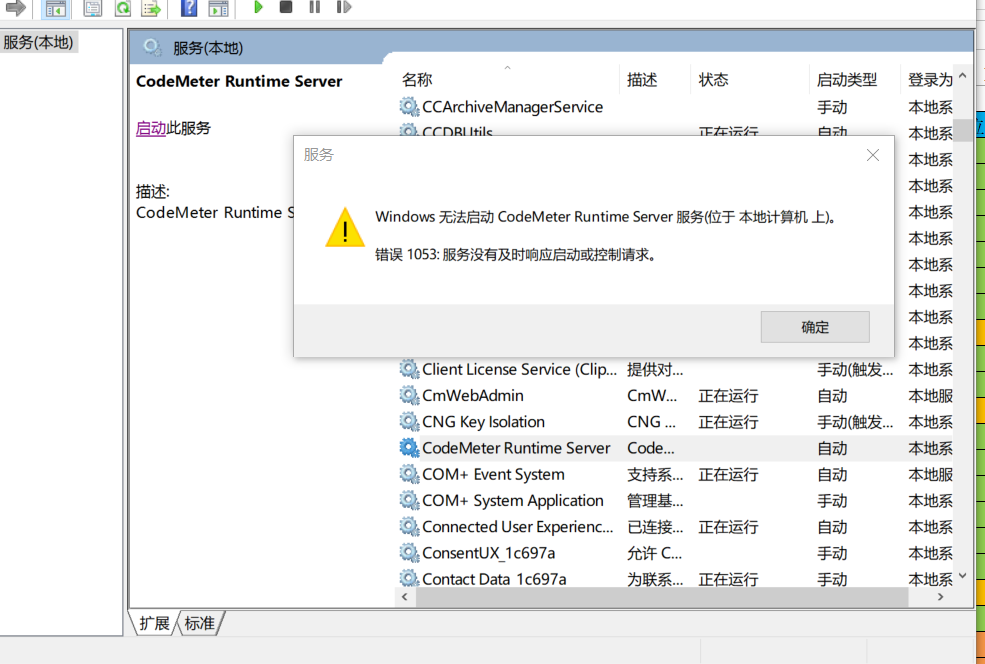This screenshot has height=664, width=985.
Task: Click the 本地服 logon cell of CmWebAdmin
Action: (930, 396)
